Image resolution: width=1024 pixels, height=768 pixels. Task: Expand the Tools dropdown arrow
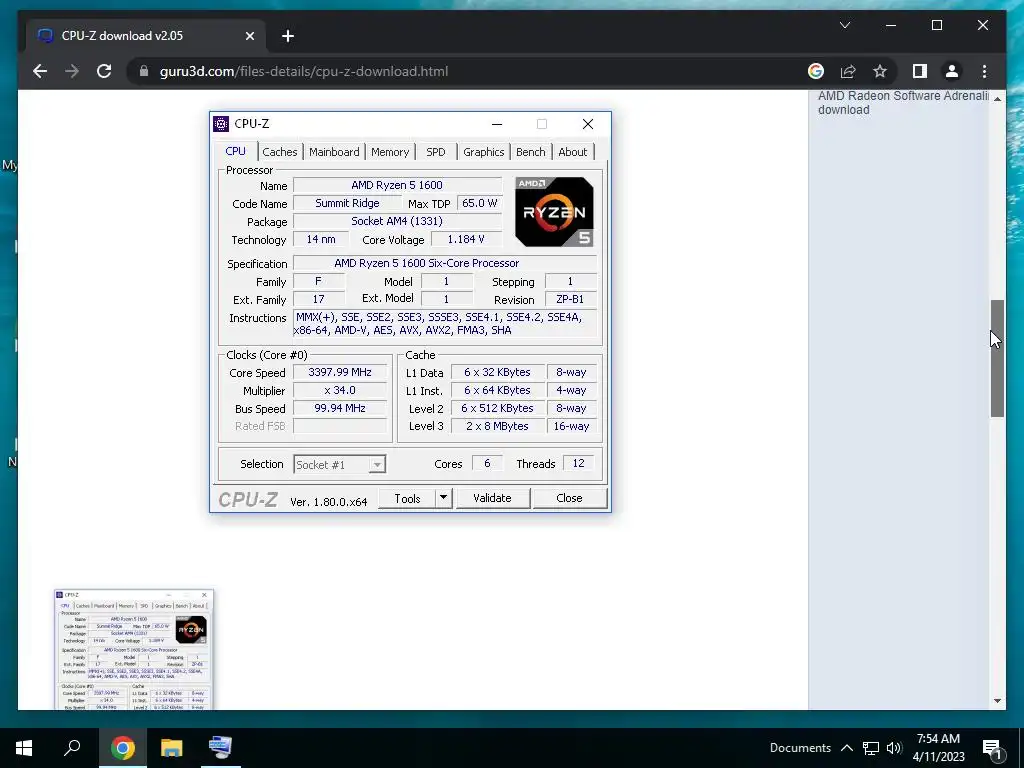coord(443,498)
